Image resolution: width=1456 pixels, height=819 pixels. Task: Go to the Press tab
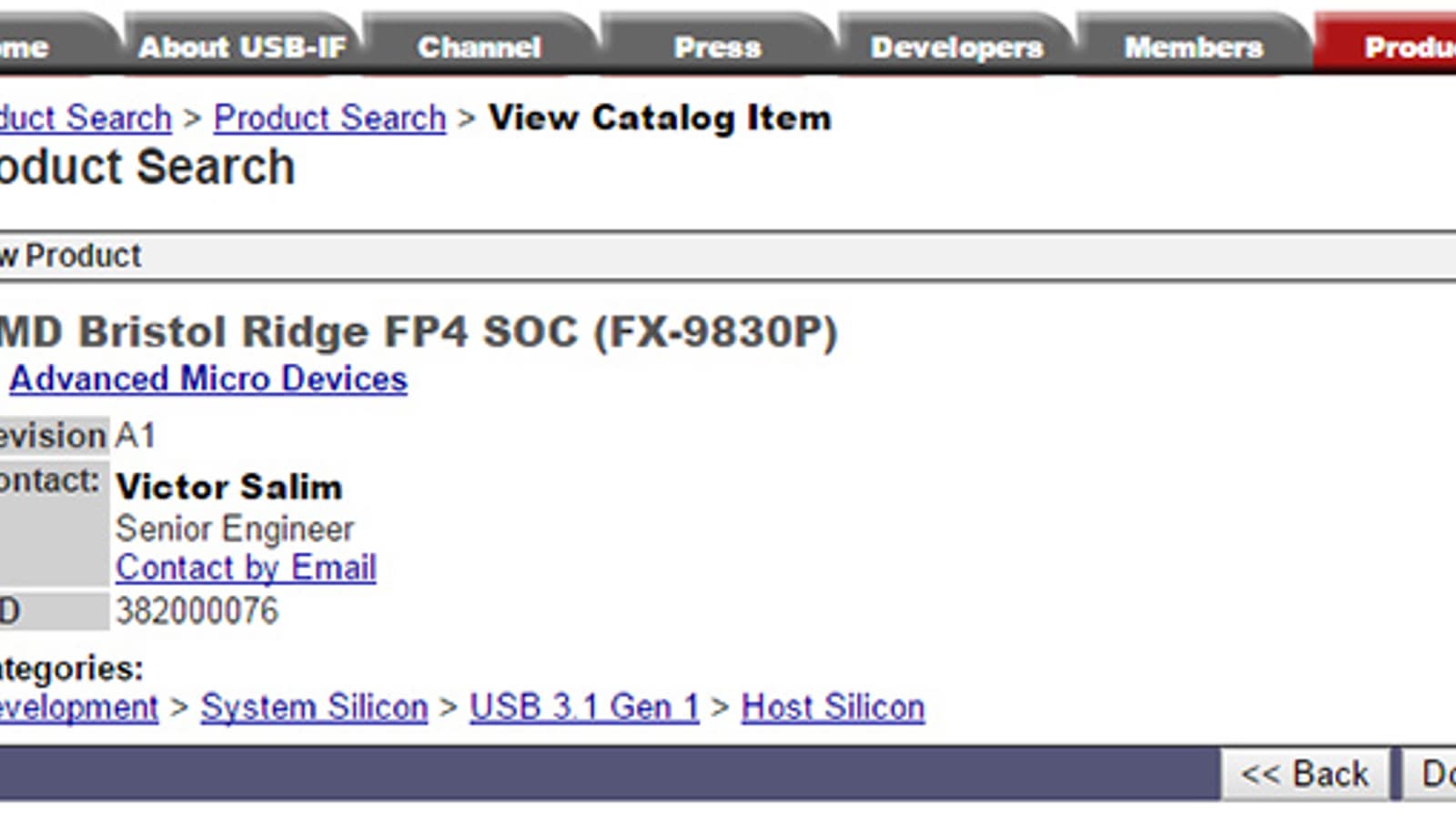(717, 47)
